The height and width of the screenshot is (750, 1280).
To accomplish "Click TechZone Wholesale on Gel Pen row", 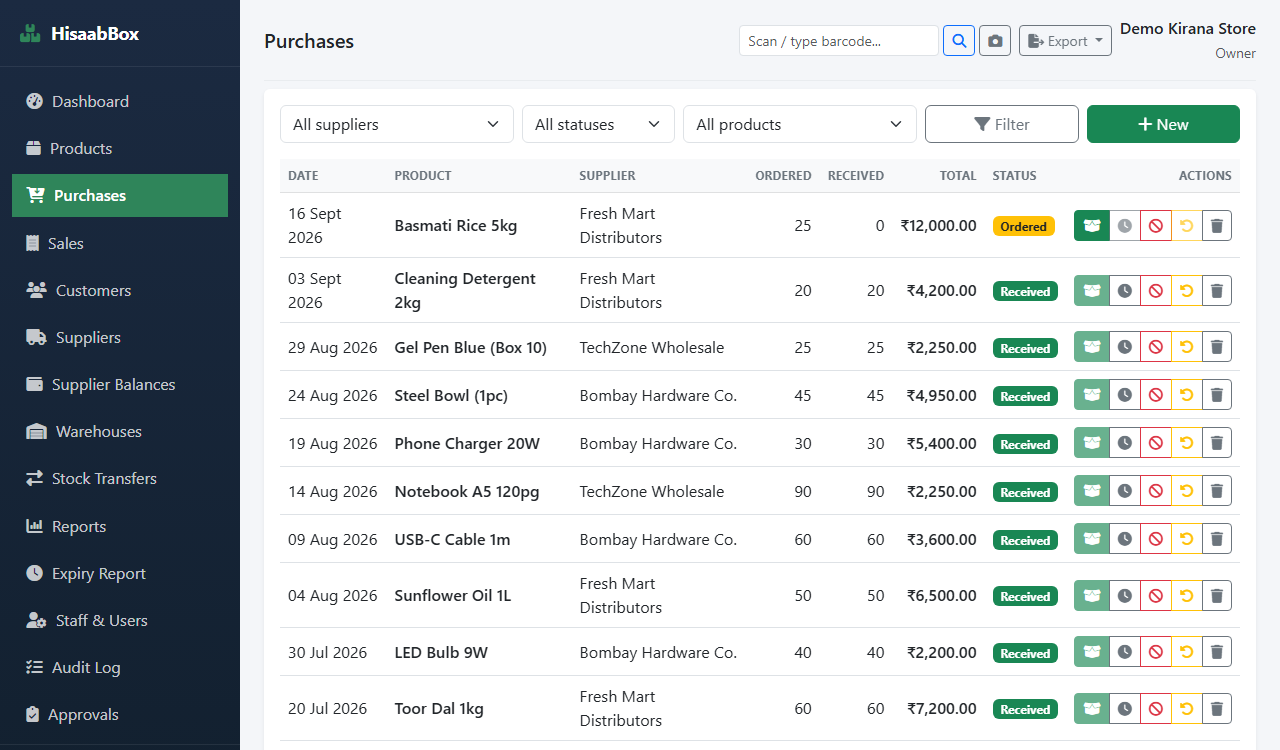I will [x=652, y=347].
